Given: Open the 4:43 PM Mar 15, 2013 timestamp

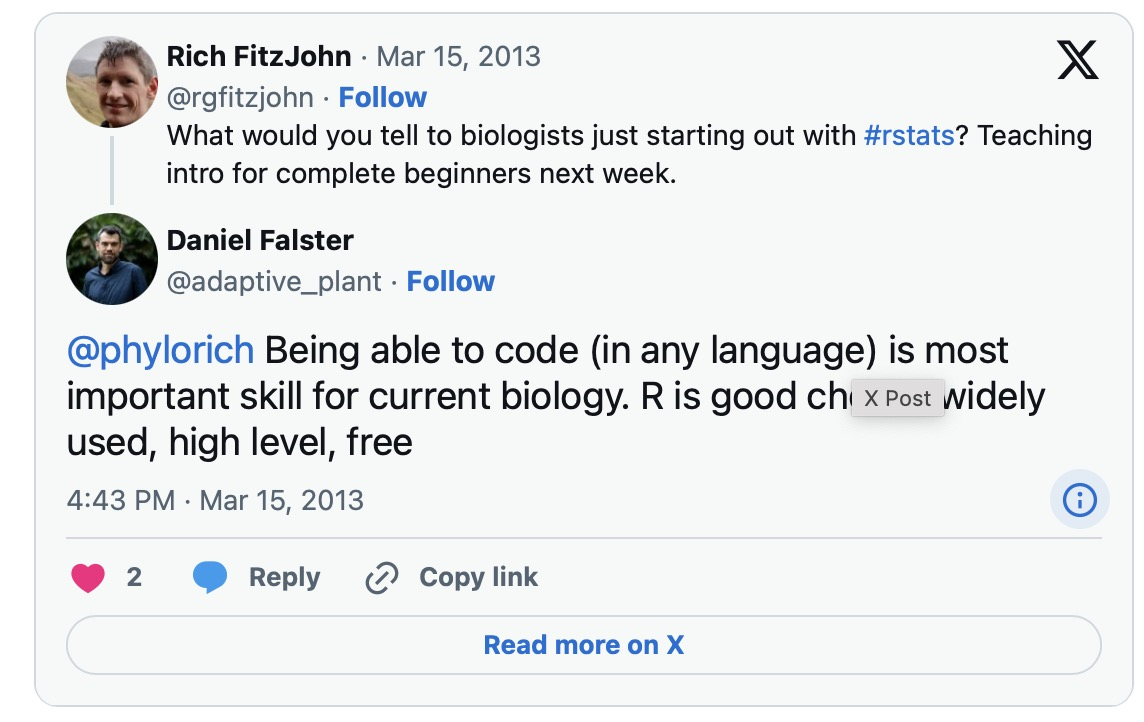Looking at the screenshot, I should click(215, 500).
